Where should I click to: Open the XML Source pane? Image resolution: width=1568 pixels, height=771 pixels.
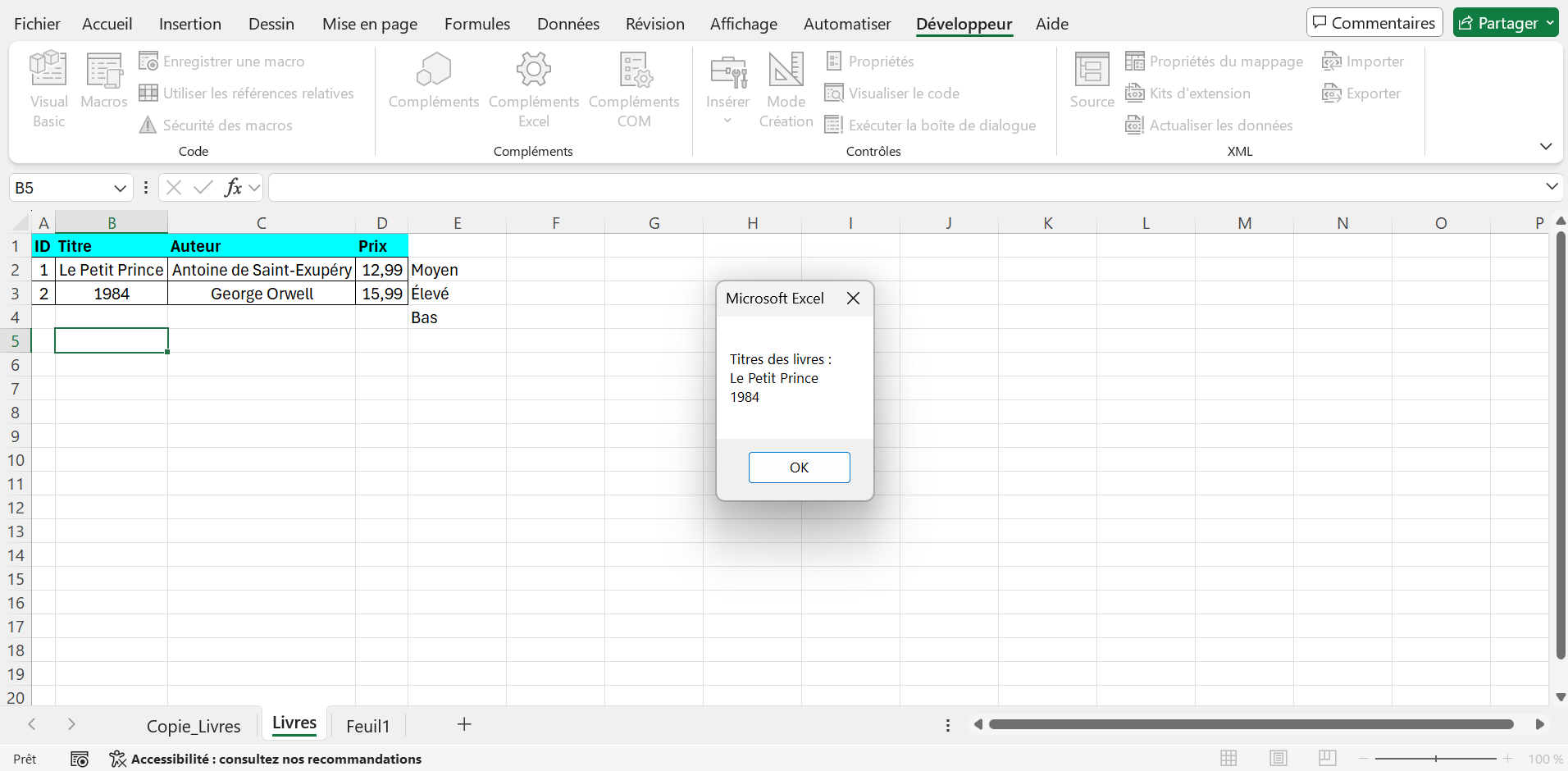(1092, 80)
